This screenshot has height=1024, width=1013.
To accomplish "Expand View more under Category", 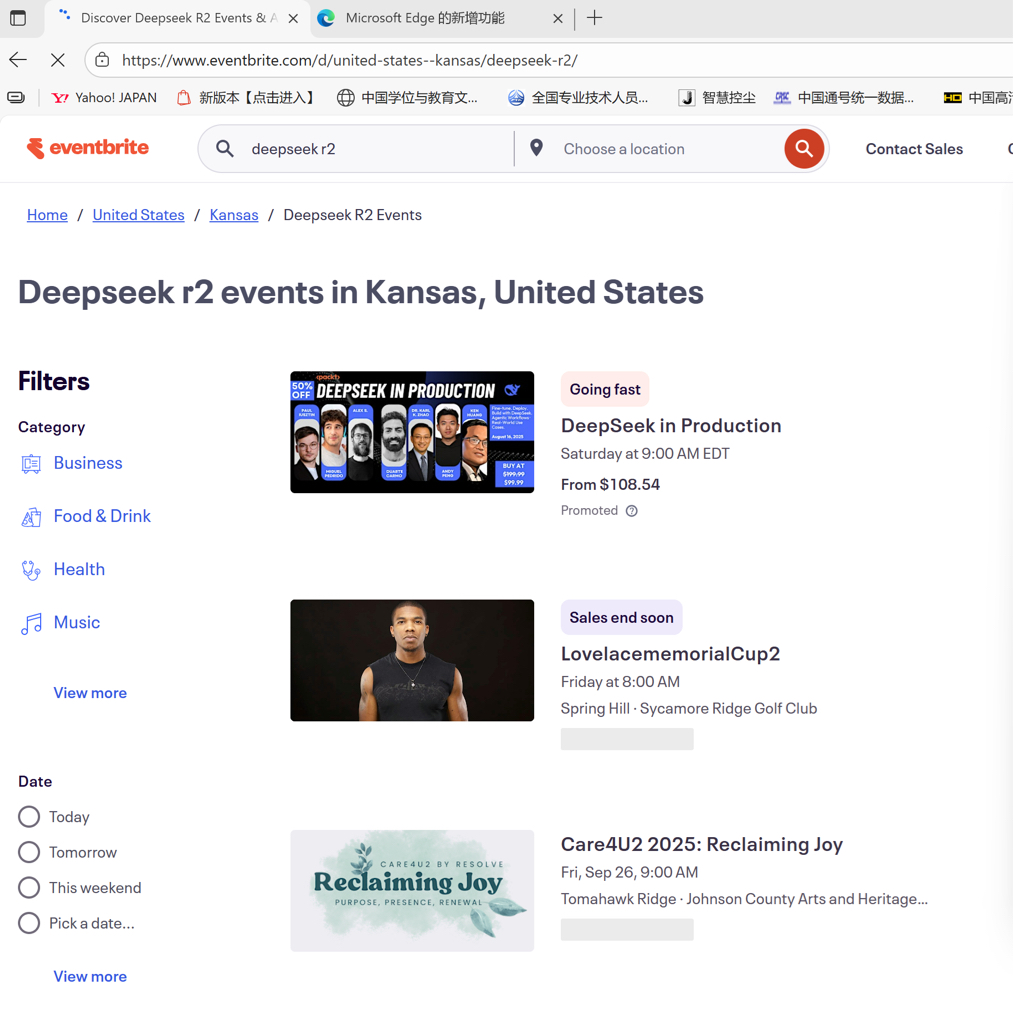I will pos(90,692).
